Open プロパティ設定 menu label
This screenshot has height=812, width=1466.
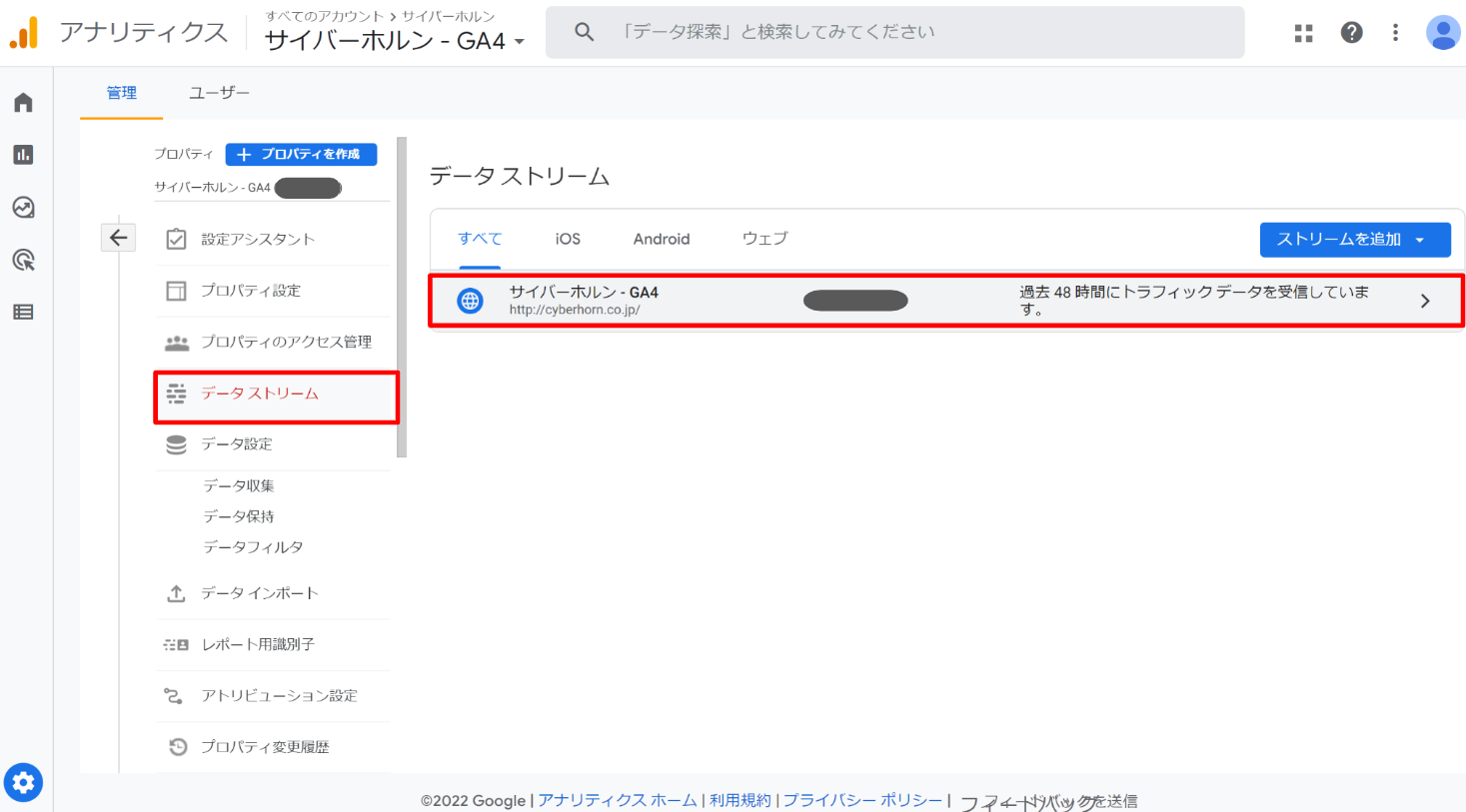pos(251,291)
